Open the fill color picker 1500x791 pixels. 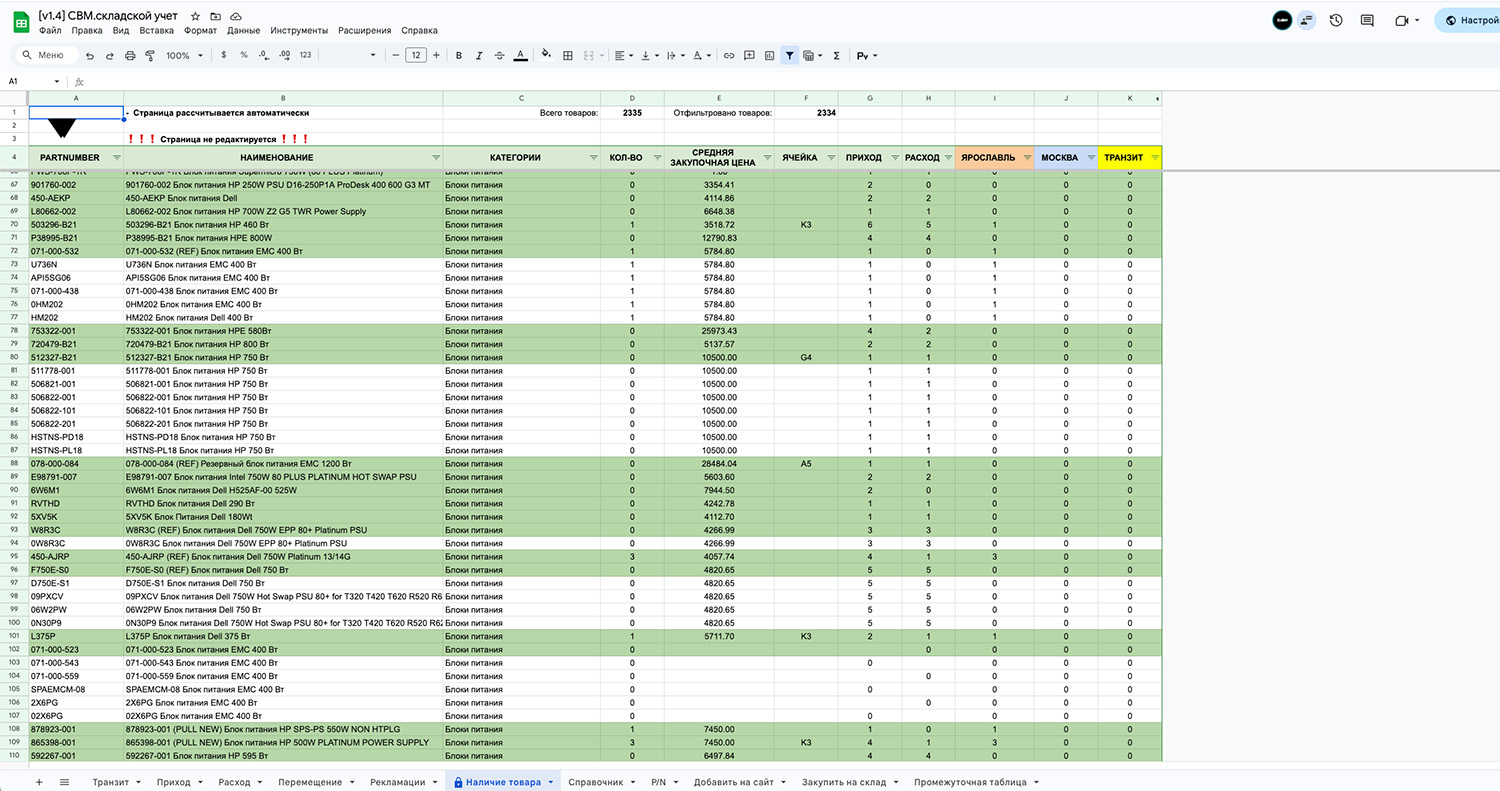point(545,56)
